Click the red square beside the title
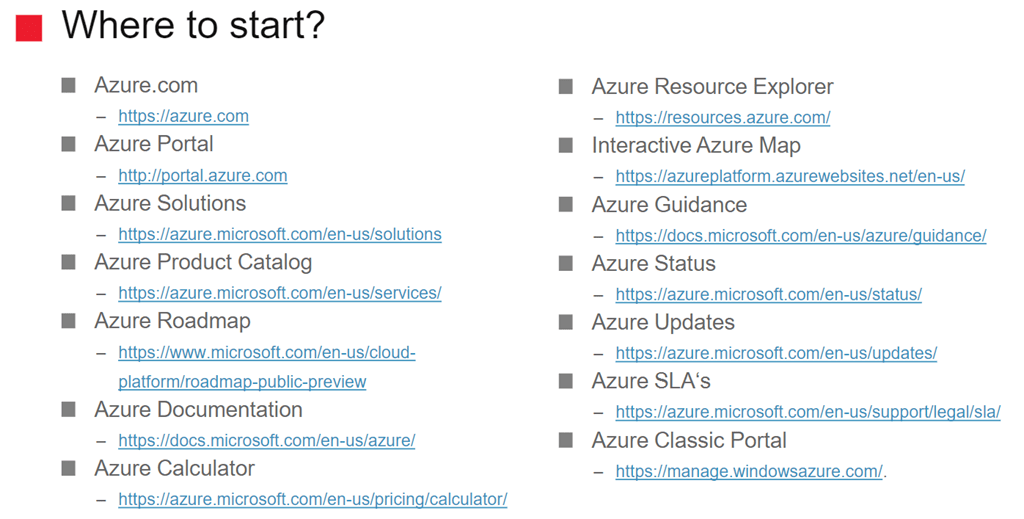This screenshot has height=519, width=1024. pyautogui.click(x=29, y=28)
